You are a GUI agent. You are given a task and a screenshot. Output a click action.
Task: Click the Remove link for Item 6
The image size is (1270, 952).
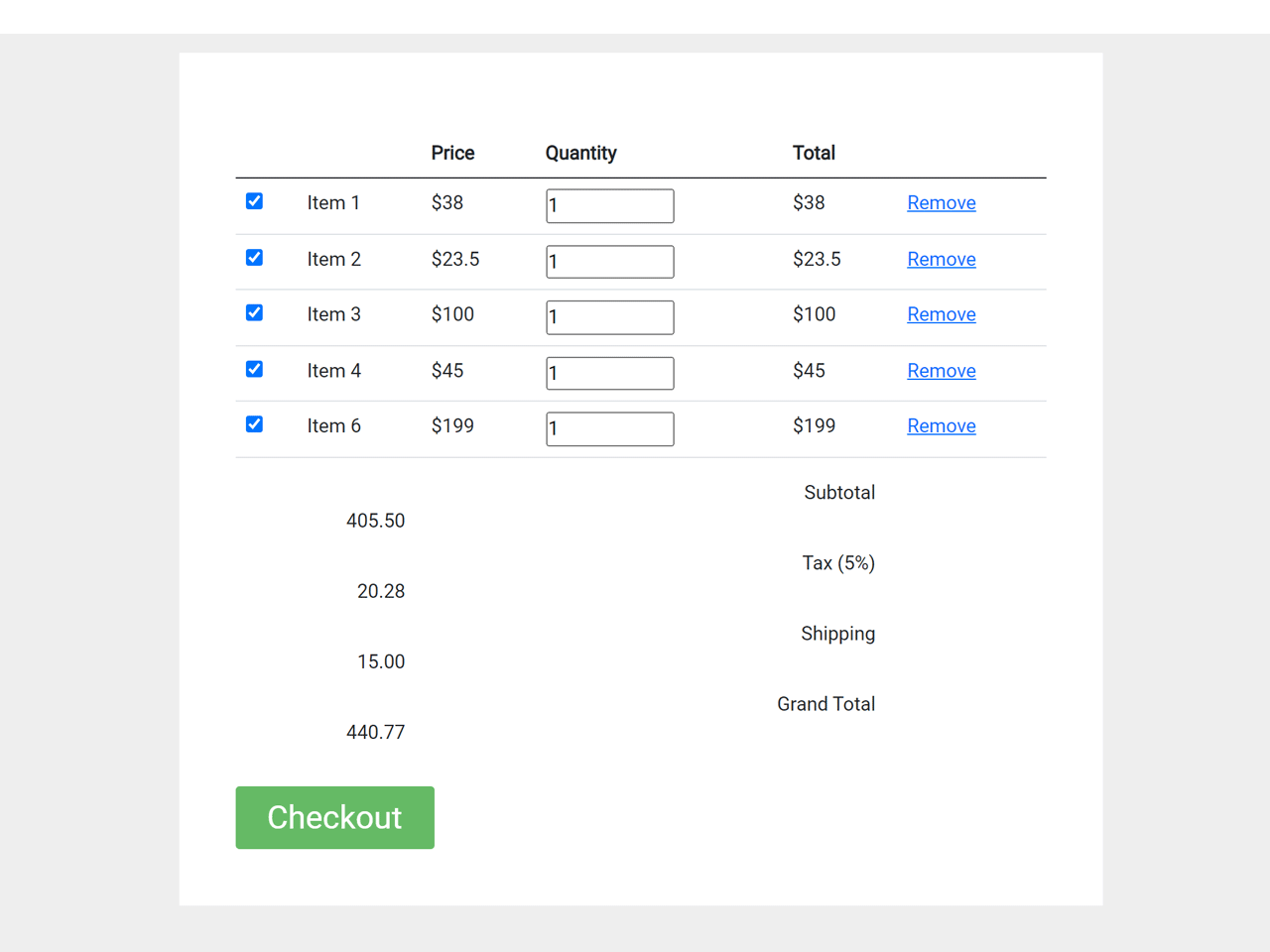[941, 426]
